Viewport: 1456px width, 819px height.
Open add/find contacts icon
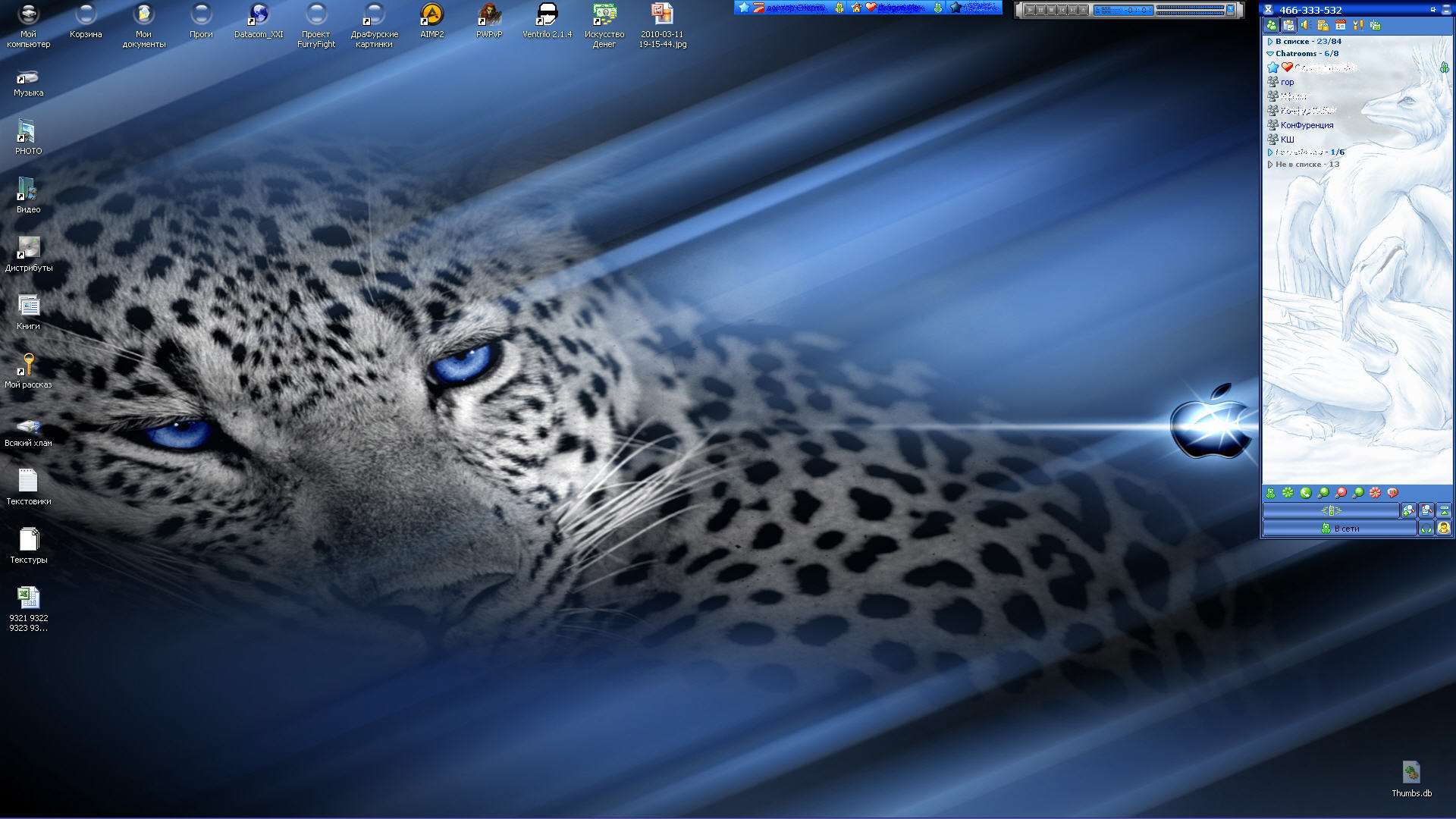point(1408,510)
